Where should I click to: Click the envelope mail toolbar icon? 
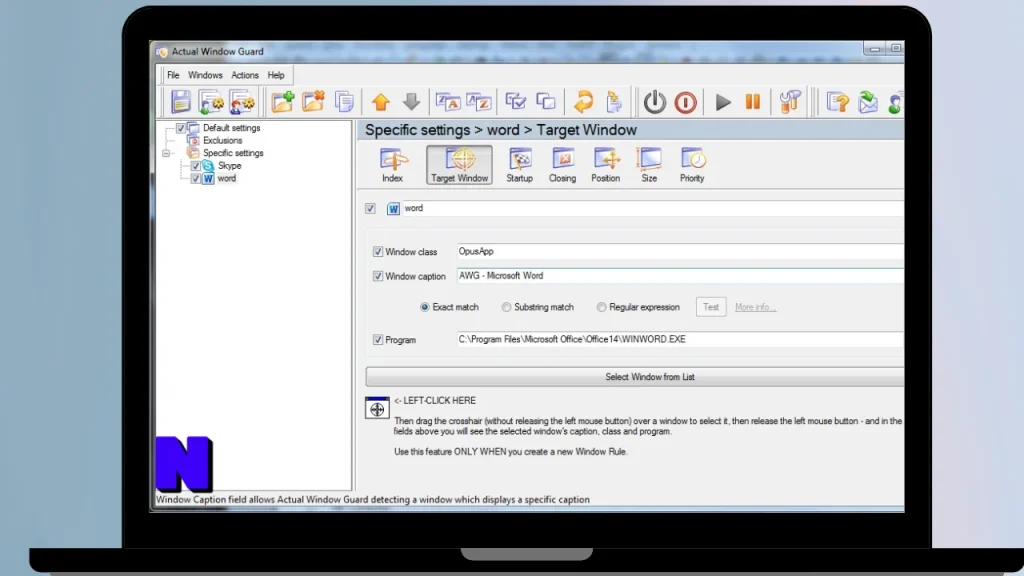click(868, 102)
